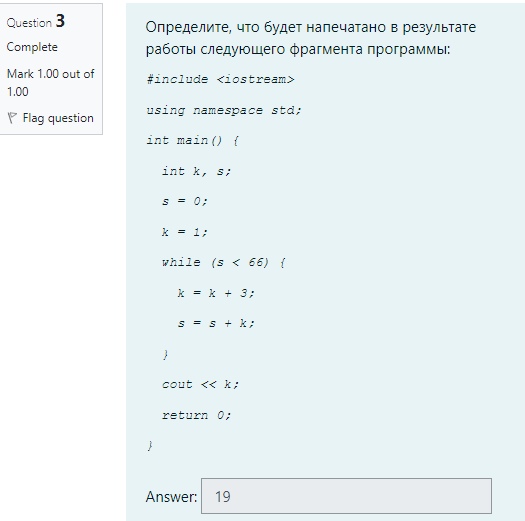The height and width of the screenshot is (521, 525).
Task: Click the s = 0; code line
Action: (x=185, y=202)
